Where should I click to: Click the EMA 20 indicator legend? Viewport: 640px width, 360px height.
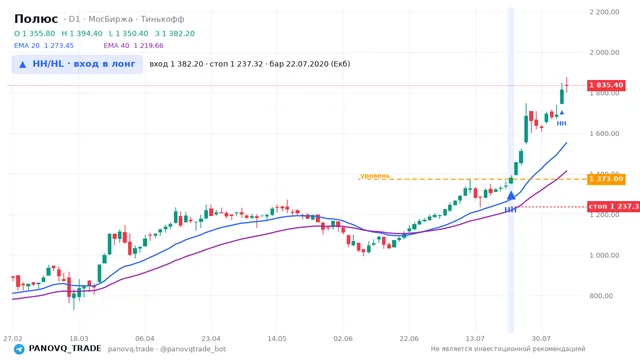tap(44, 46)
